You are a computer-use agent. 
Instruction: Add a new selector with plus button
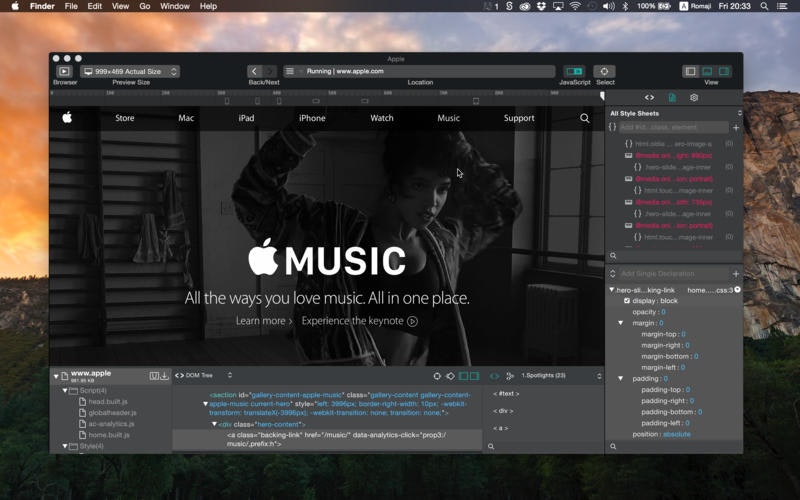click(x=736, y=128)
